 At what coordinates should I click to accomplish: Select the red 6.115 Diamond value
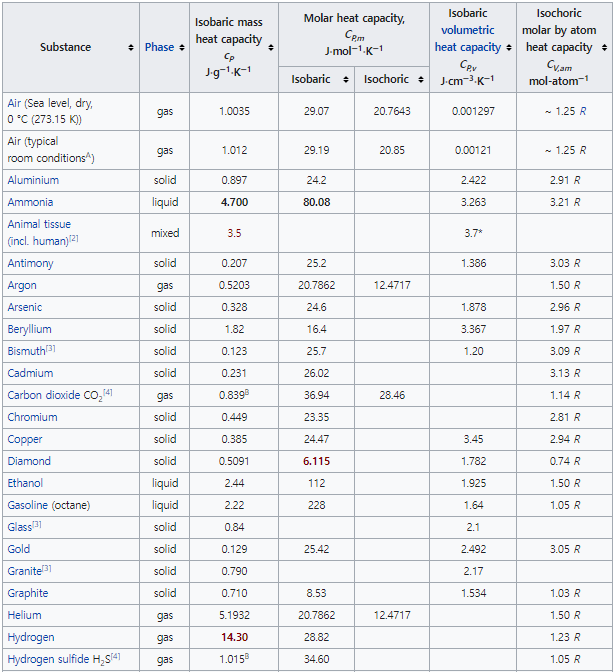pos(316,462)
